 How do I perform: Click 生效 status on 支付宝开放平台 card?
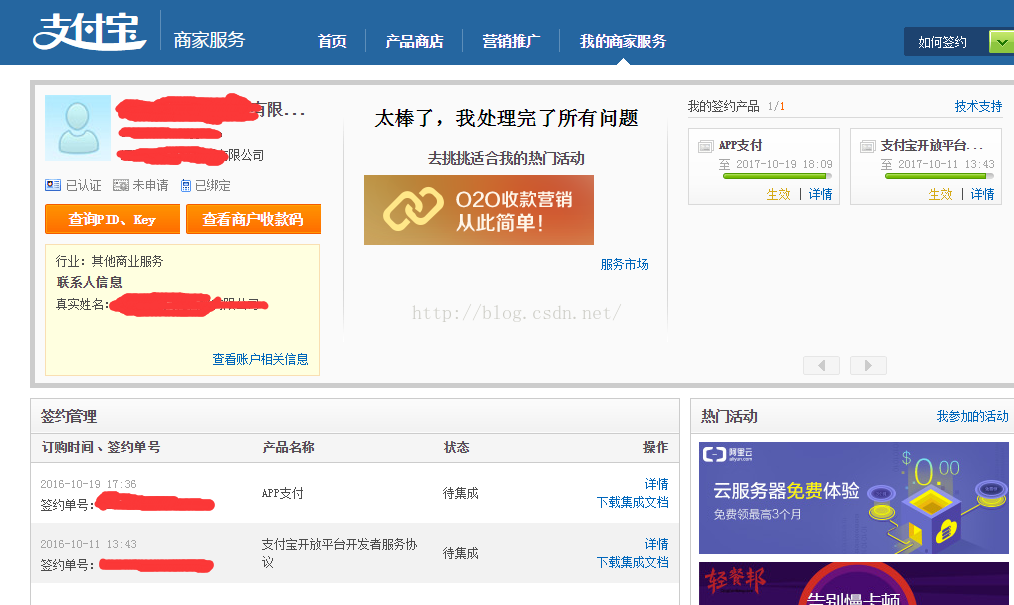[x=940, y=194]
